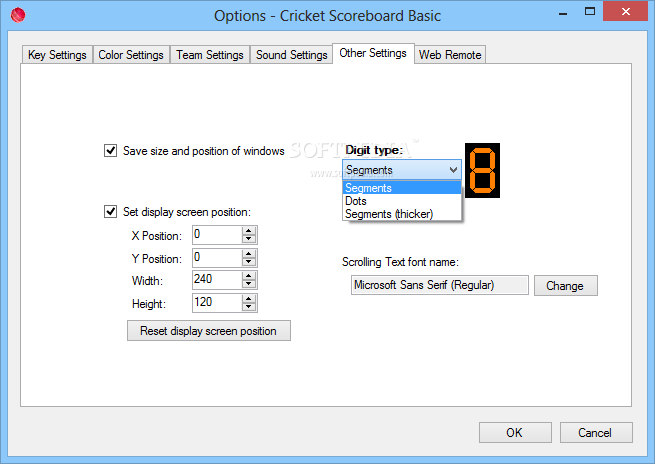Click the Digit type label
Image resolution: width=655 pixels, height=464 pixels.
point(374,150)
